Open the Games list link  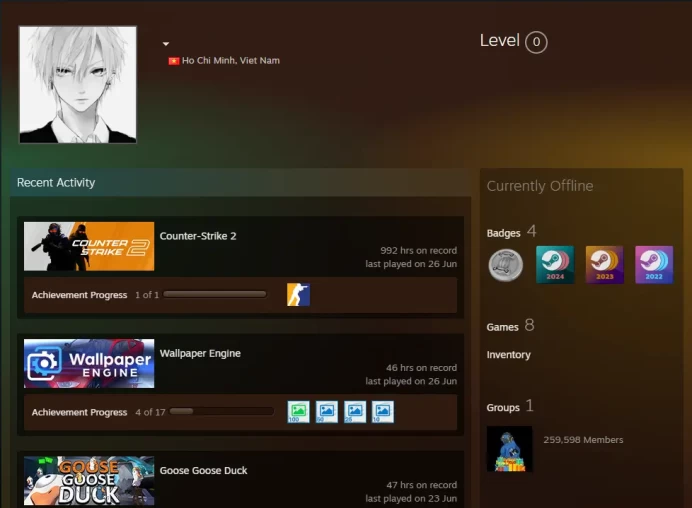coord(502,327)
